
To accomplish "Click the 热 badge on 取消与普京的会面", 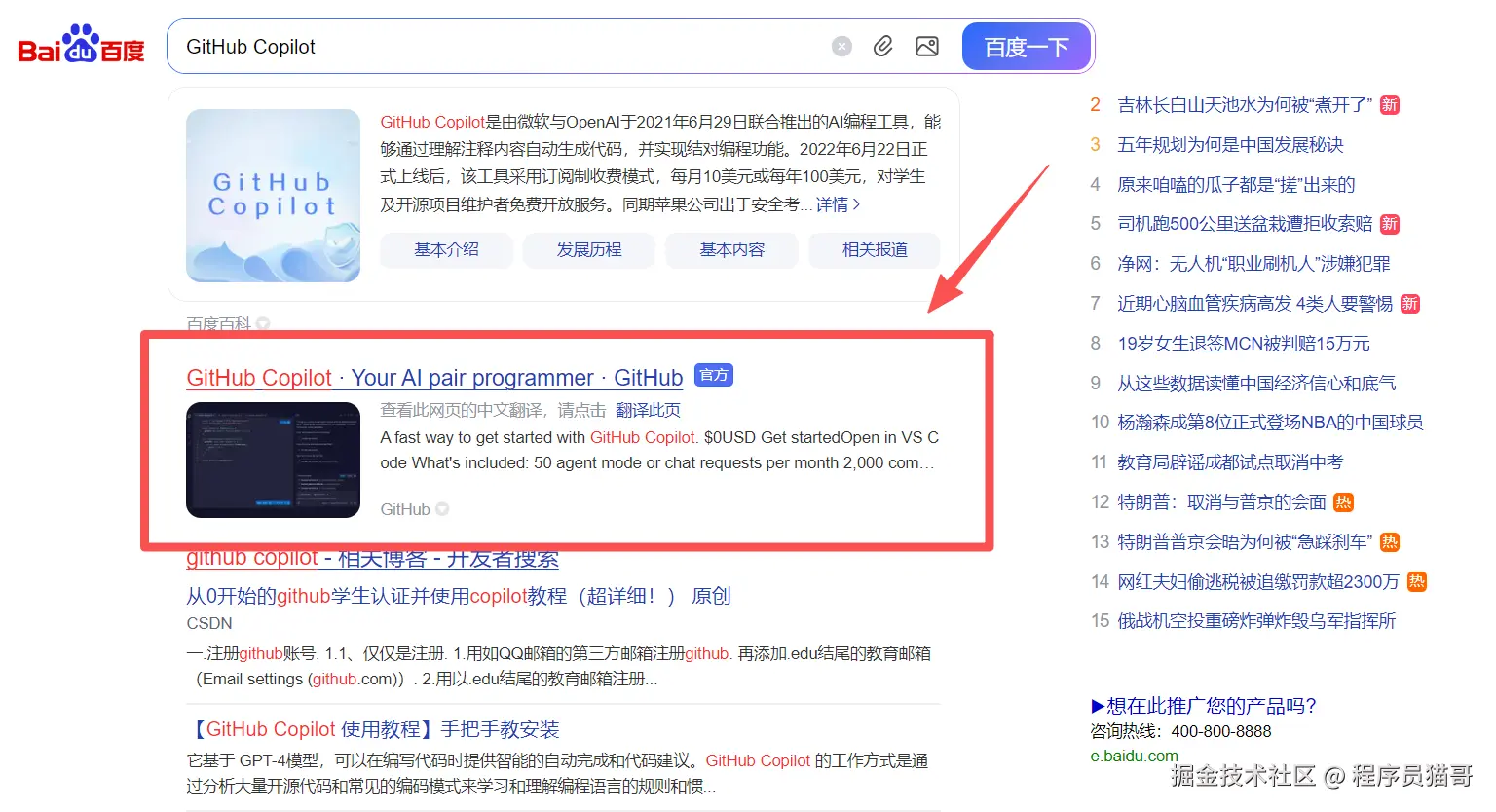I will 1344,502.
